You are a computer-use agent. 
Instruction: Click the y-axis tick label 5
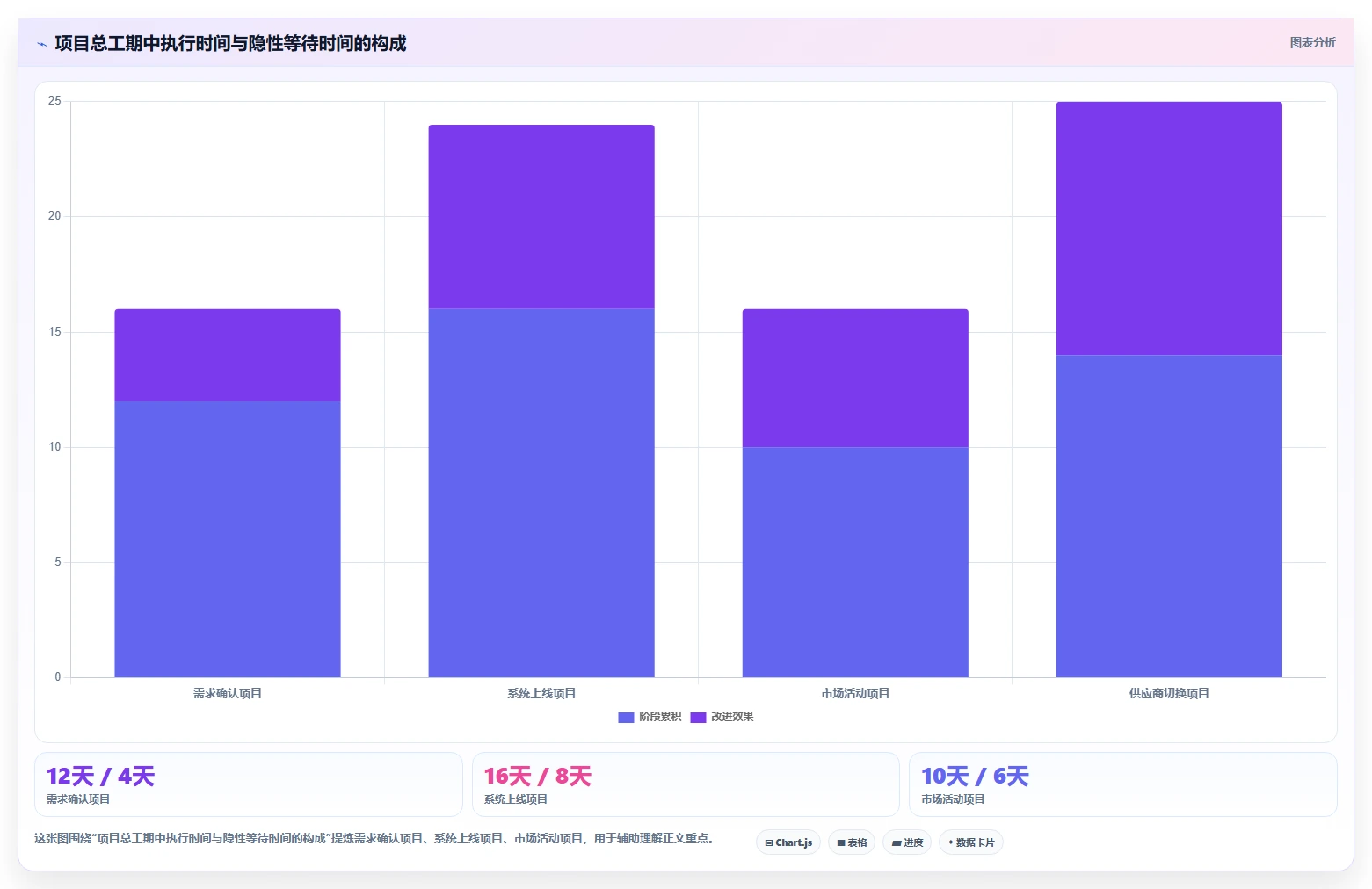(58, 562)
